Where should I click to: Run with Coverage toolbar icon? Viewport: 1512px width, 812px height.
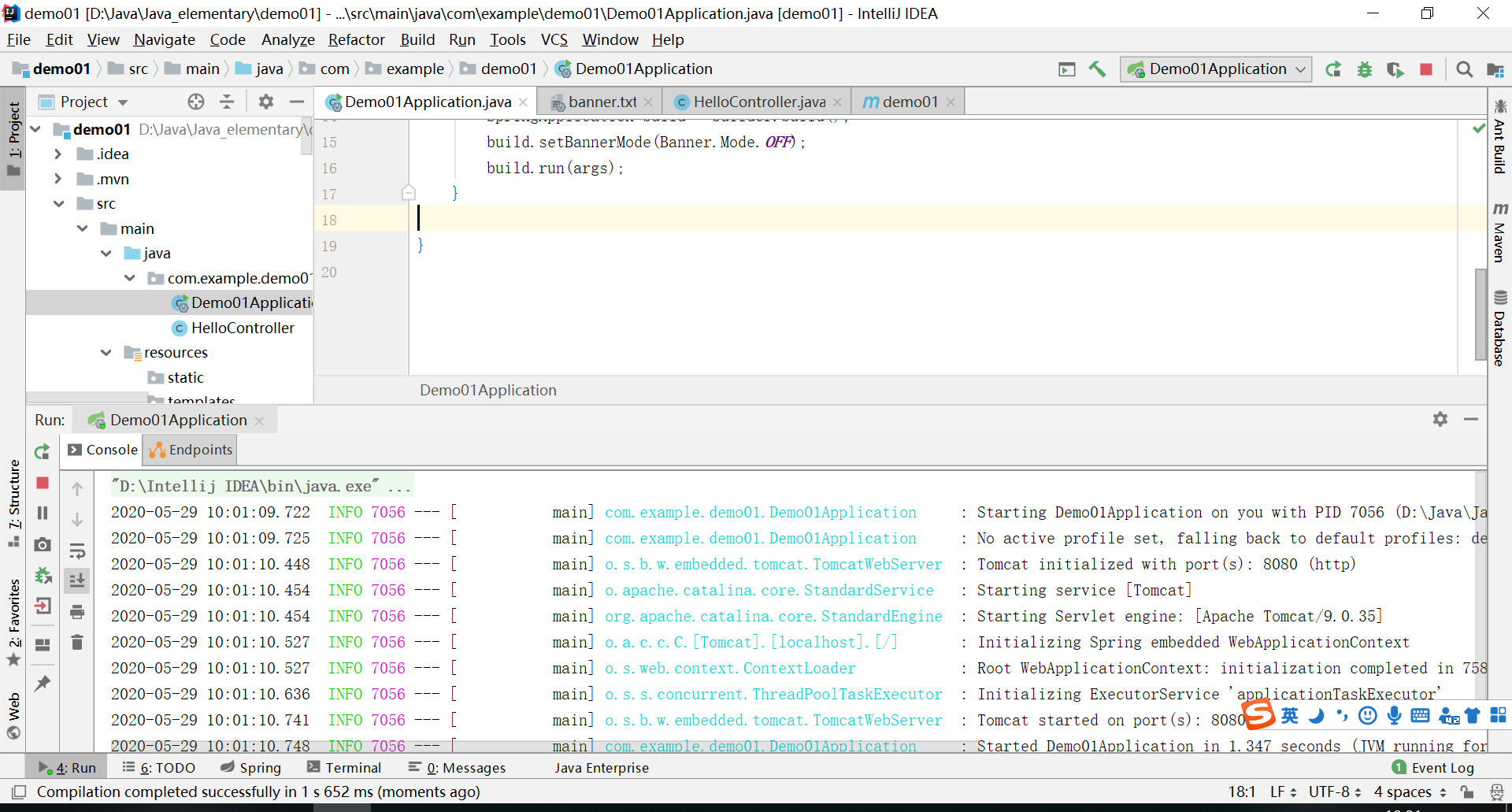tap(1395, 69)
